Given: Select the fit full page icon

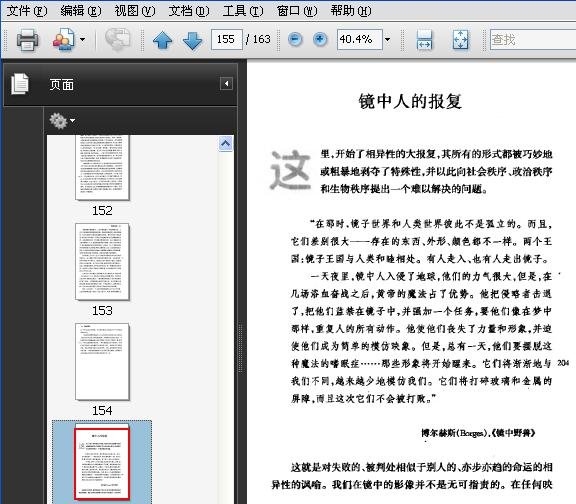Looking at the screenshot, I should click(461, 39).
